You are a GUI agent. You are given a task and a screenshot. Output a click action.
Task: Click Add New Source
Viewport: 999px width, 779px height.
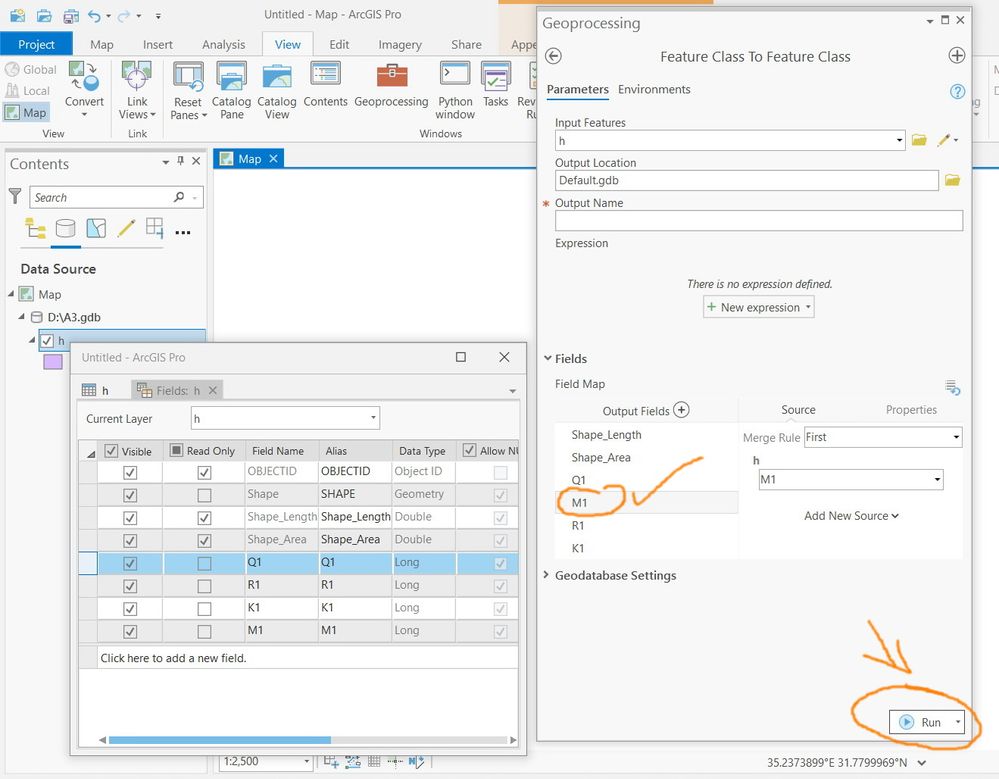click(851, 516)
